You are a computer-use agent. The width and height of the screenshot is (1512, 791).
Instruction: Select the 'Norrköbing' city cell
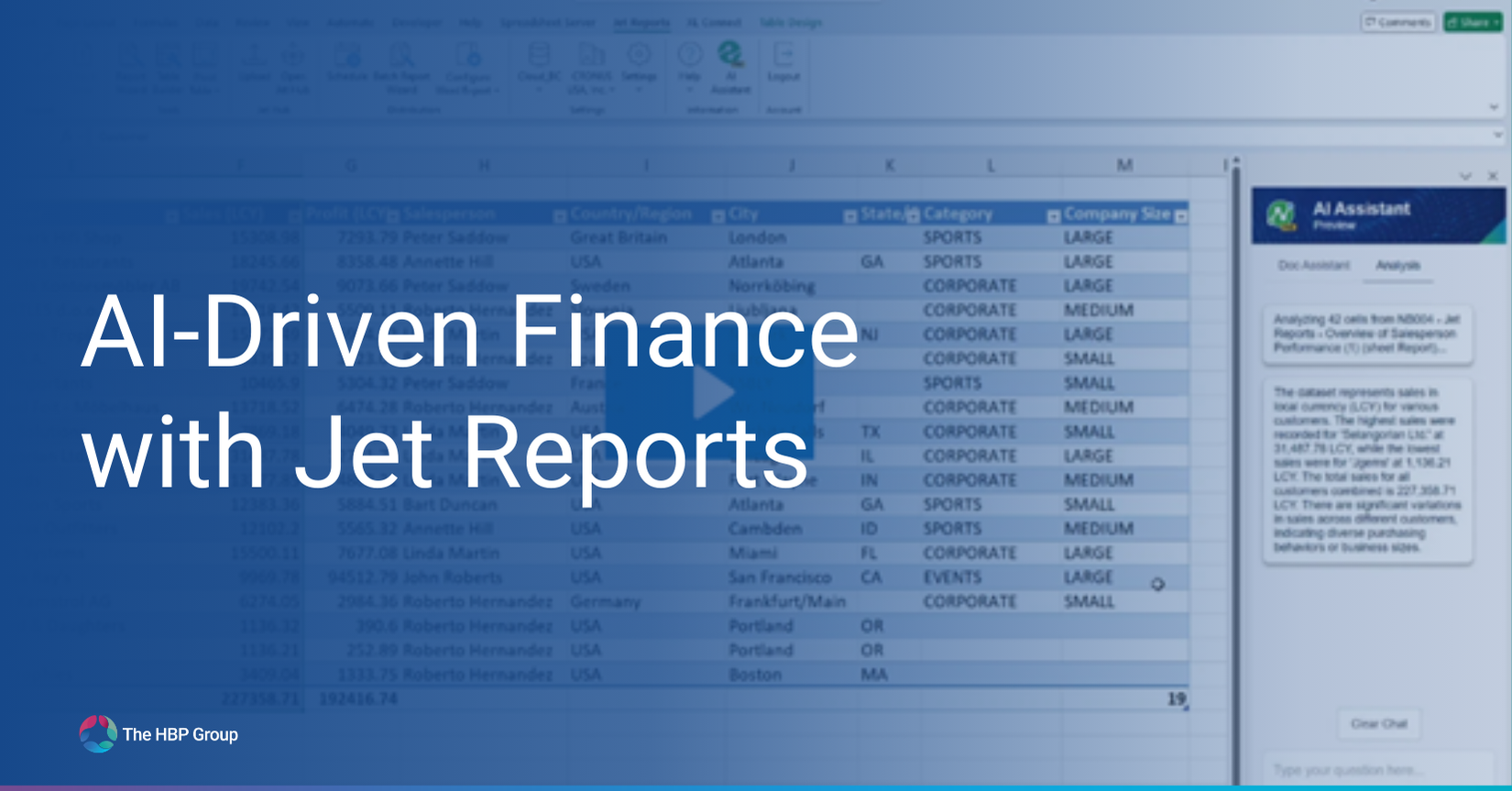point(791,286)
